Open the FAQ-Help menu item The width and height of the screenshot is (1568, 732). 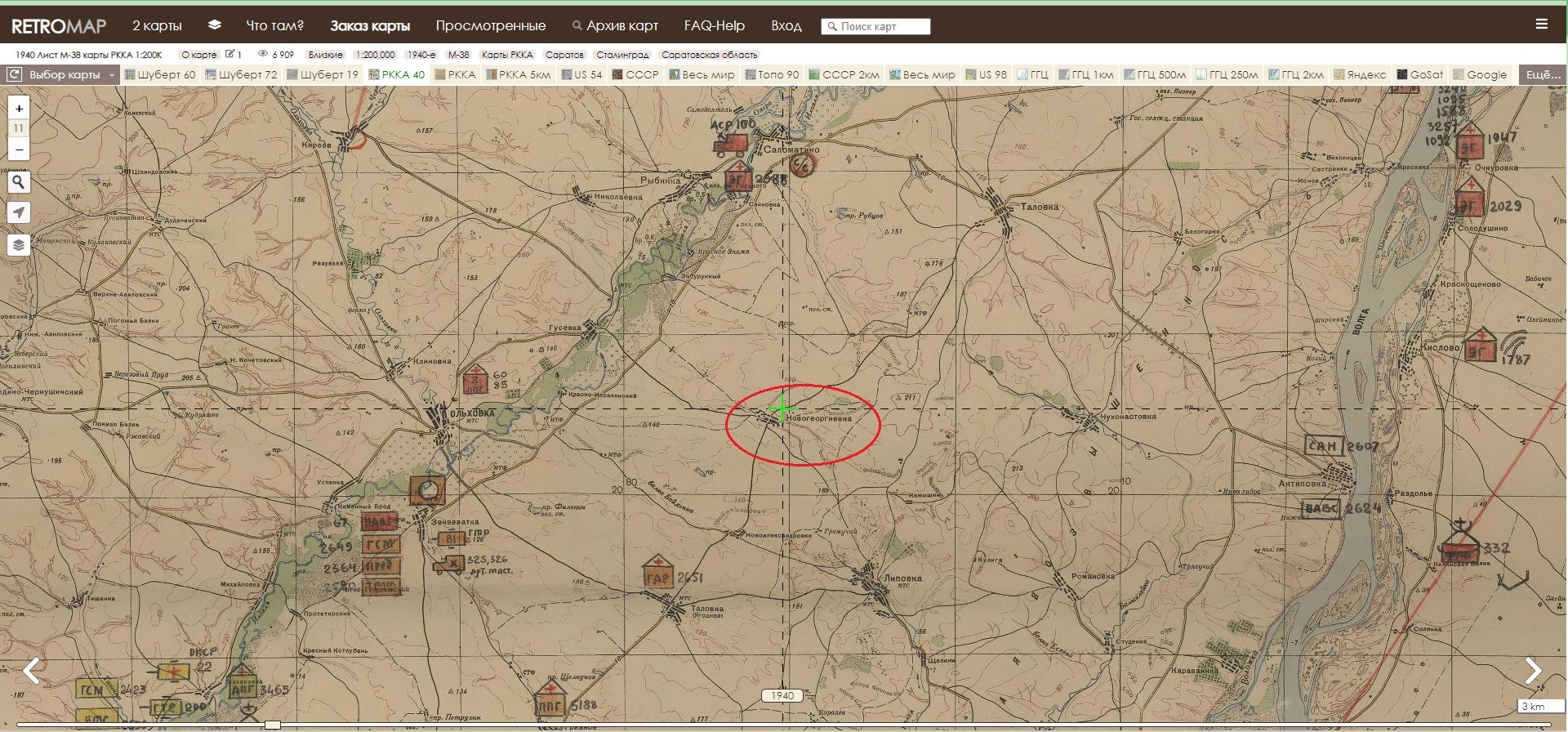coord(715,25)
